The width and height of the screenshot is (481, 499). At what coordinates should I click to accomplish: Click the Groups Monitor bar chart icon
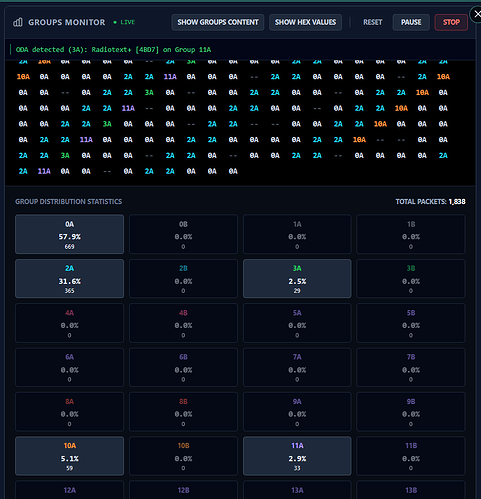click(x=18, y=22)
